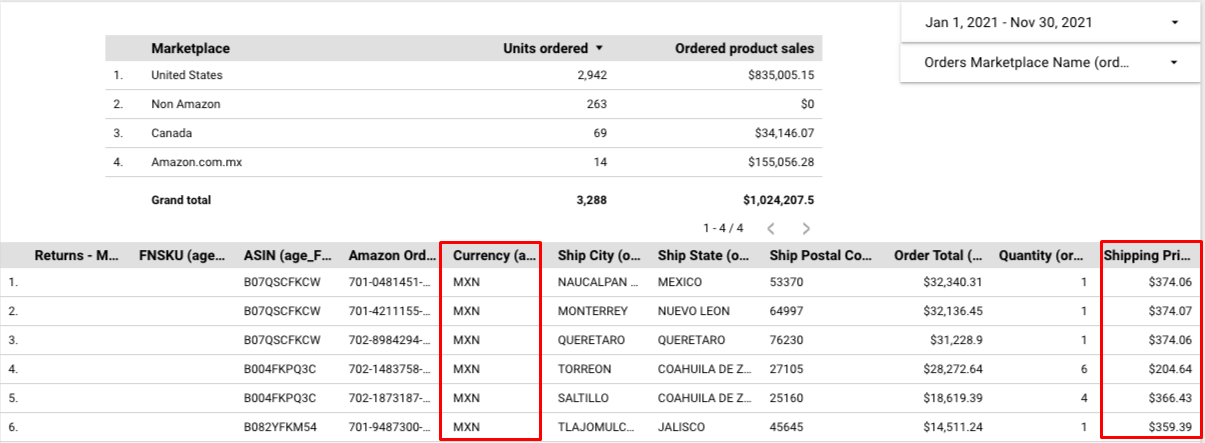Click the Amazon Order column header
Screen dimensions: 1205x443
click(389, 256)
